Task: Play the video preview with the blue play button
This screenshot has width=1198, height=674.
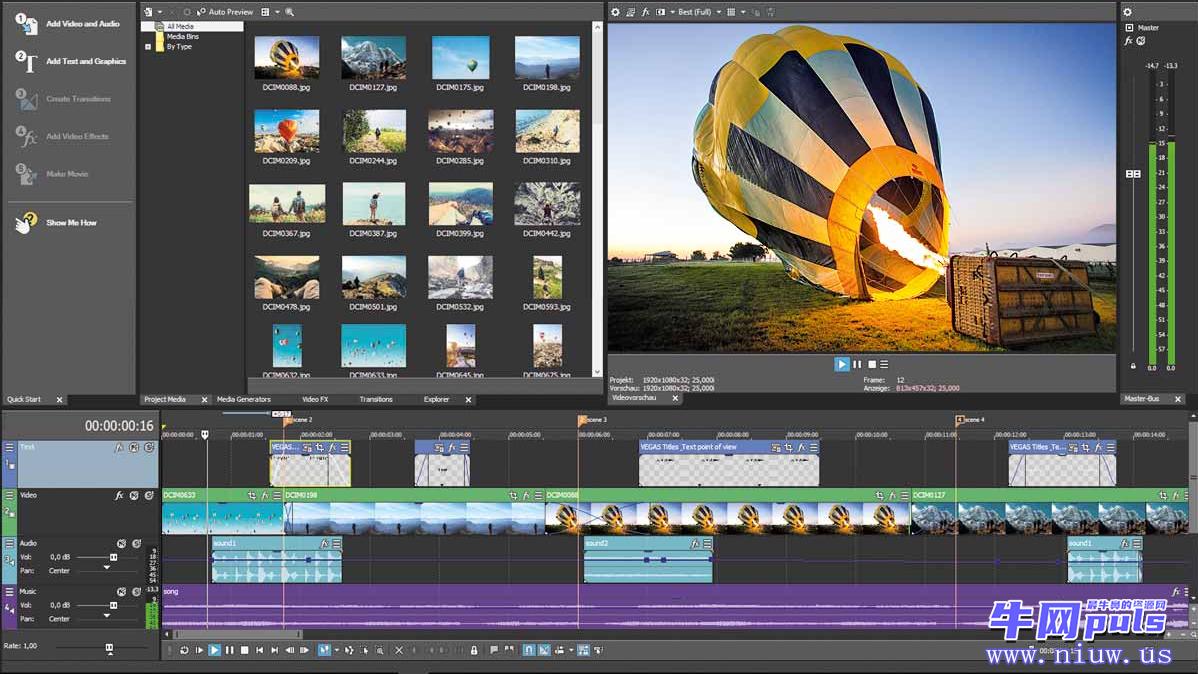Action: [842, 365]
